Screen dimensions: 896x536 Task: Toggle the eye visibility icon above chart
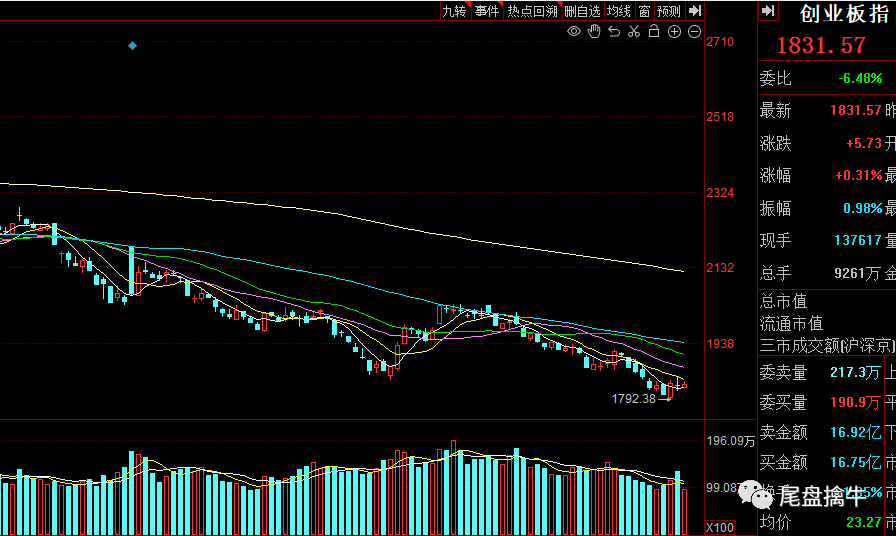tap(574, 32)
